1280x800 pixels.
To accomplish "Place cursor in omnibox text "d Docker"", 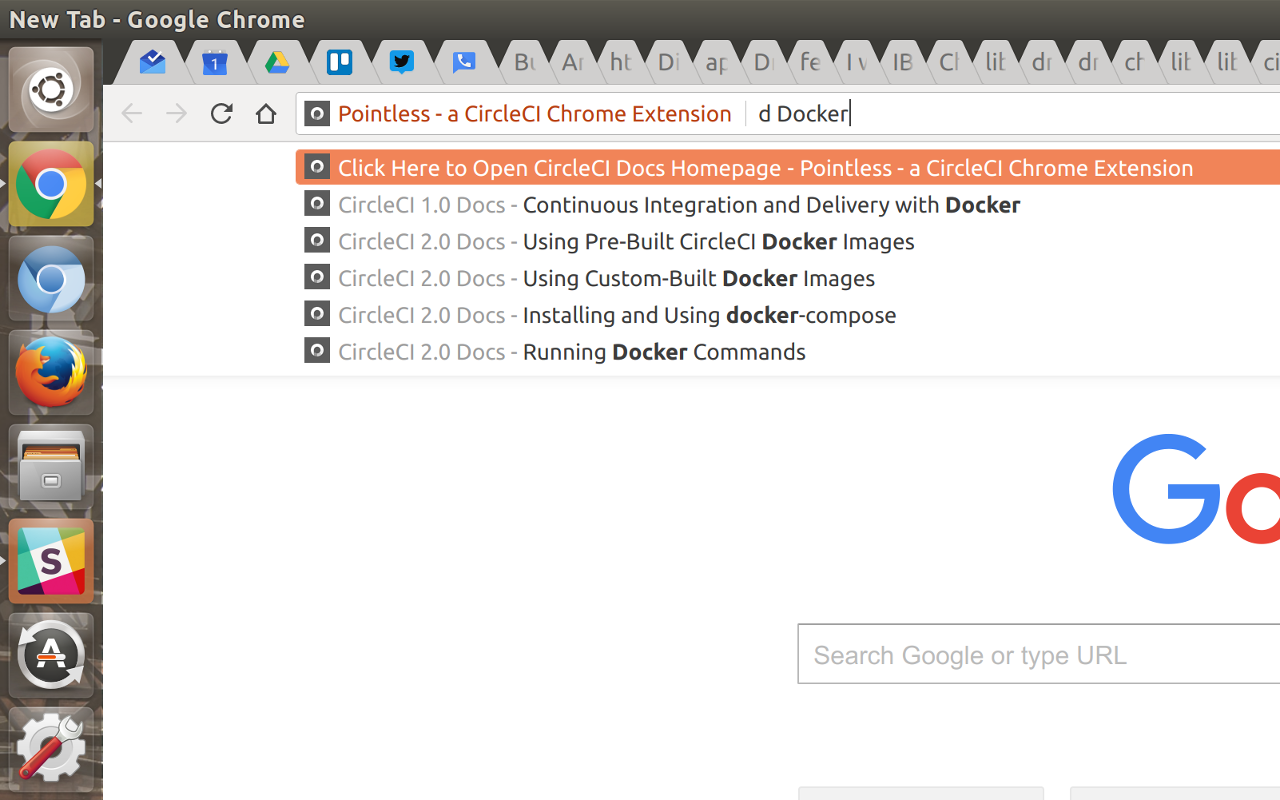I will tap(803, 114).
